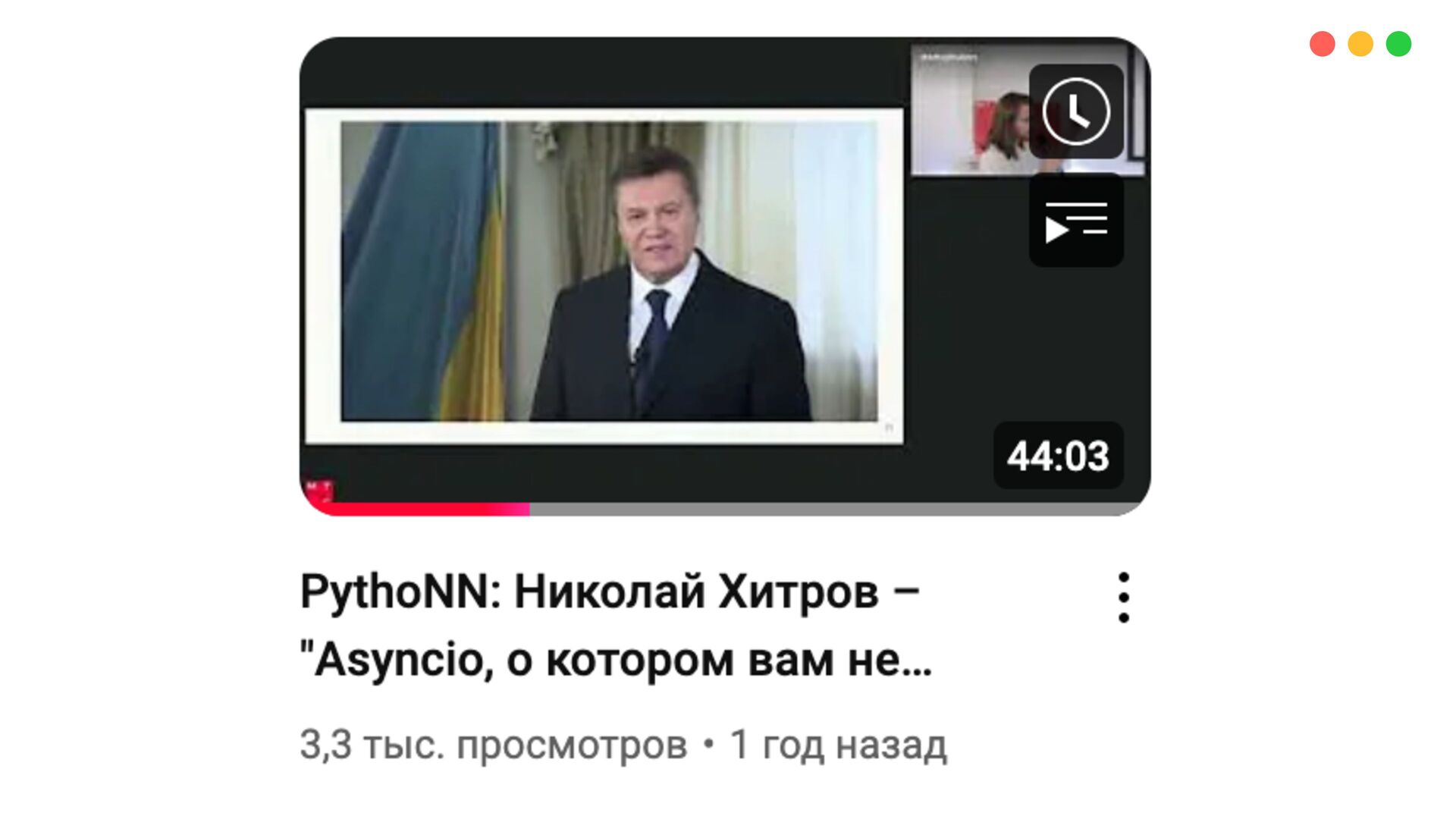Screen dimensions: 1456x819
Task: Click the small red logo in thumbnail corner
Action: [x=319, y=491]
